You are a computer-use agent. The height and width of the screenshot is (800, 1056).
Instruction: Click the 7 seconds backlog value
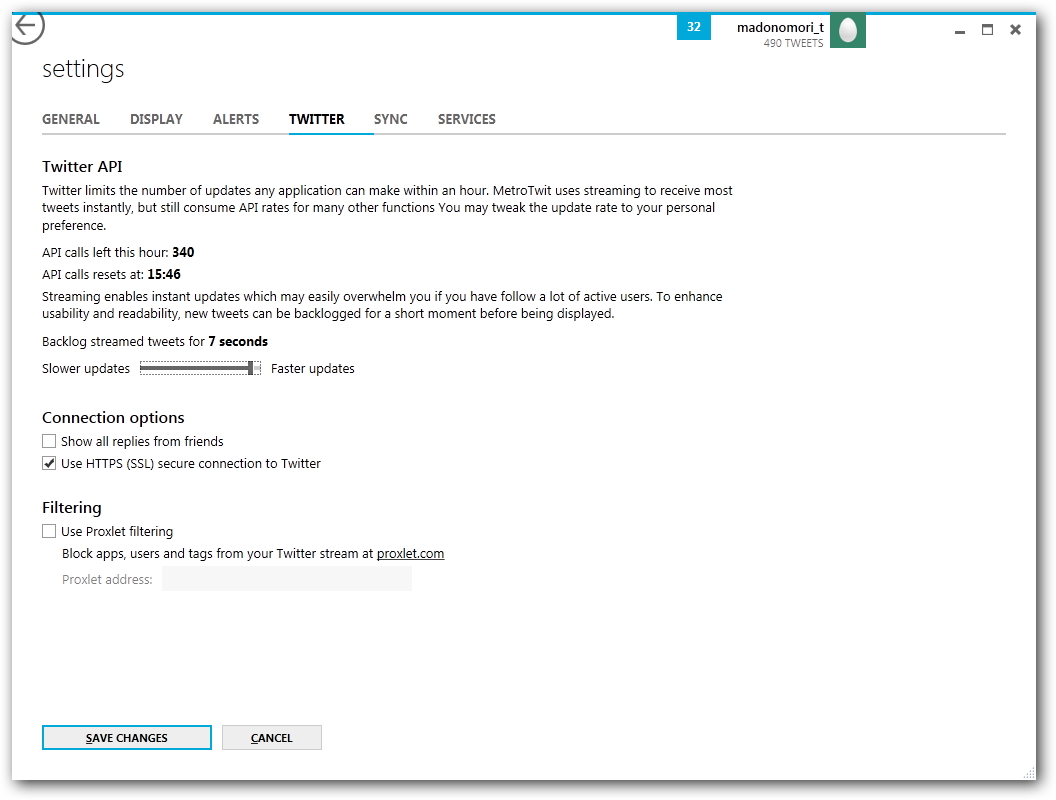[238, 341]
